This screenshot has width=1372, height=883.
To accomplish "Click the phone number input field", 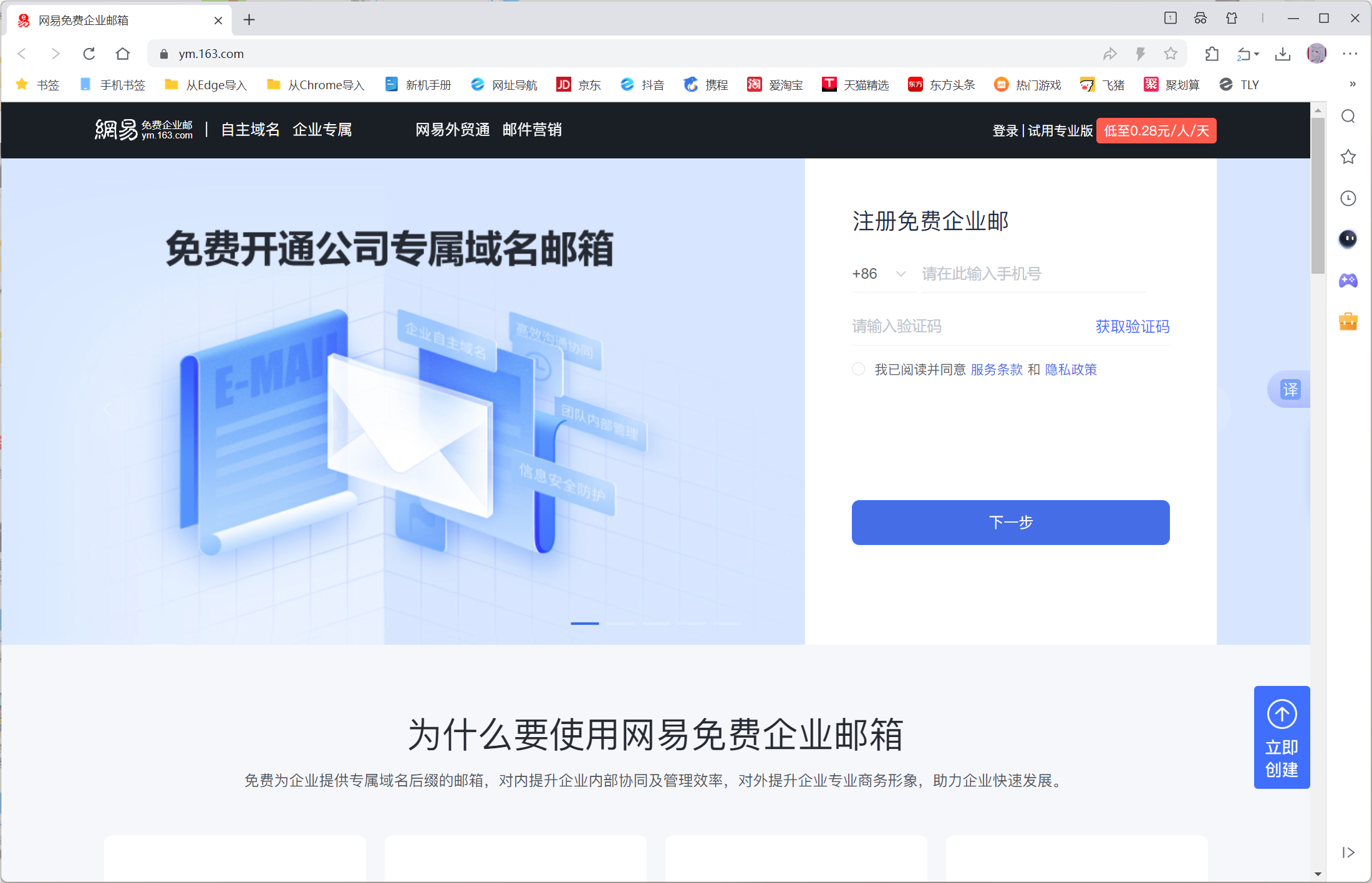I will coord(1033,274).
